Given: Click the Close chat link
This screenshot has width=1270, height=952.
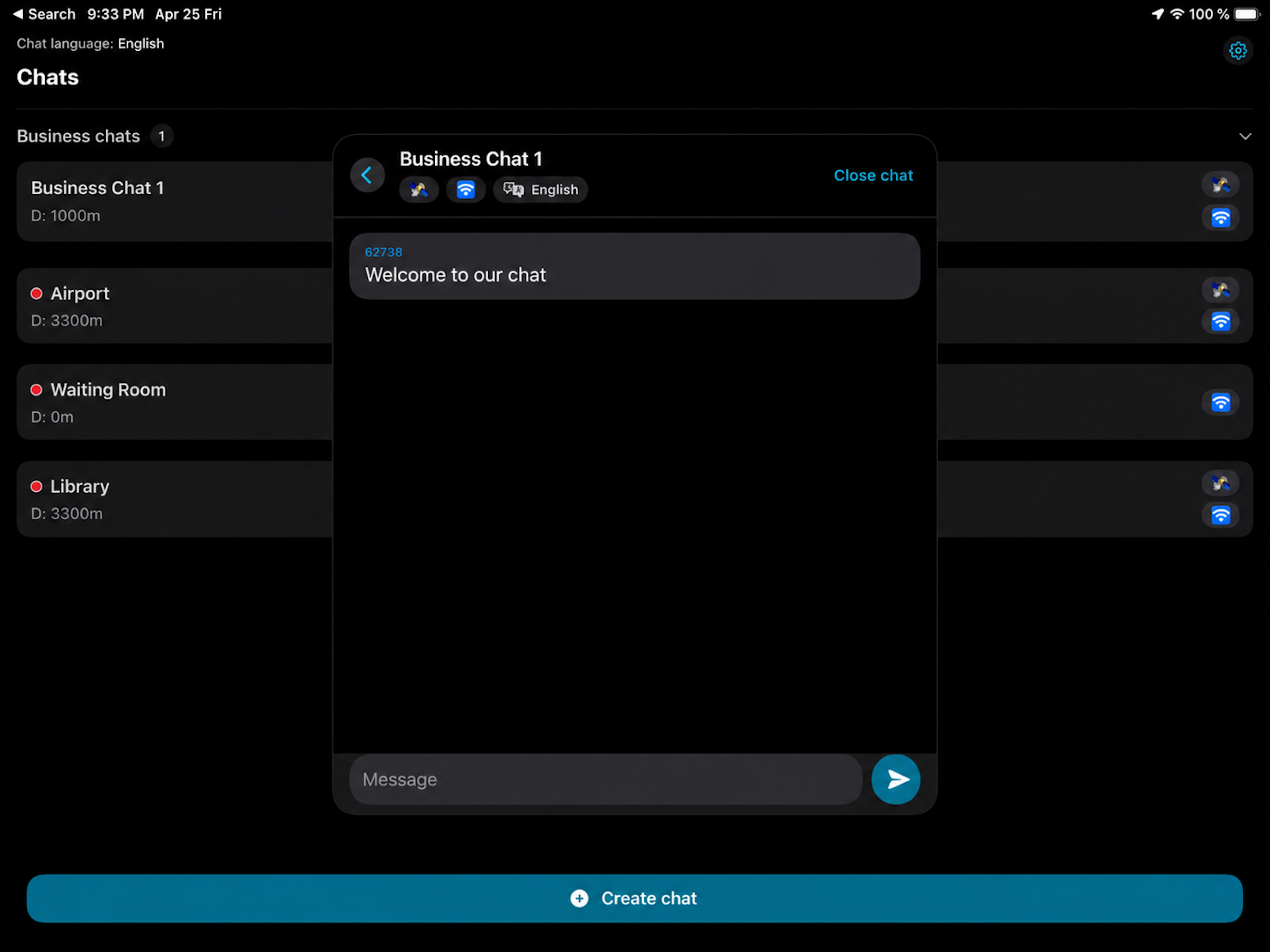Looking at the screenshot, I should coord(873,175).
